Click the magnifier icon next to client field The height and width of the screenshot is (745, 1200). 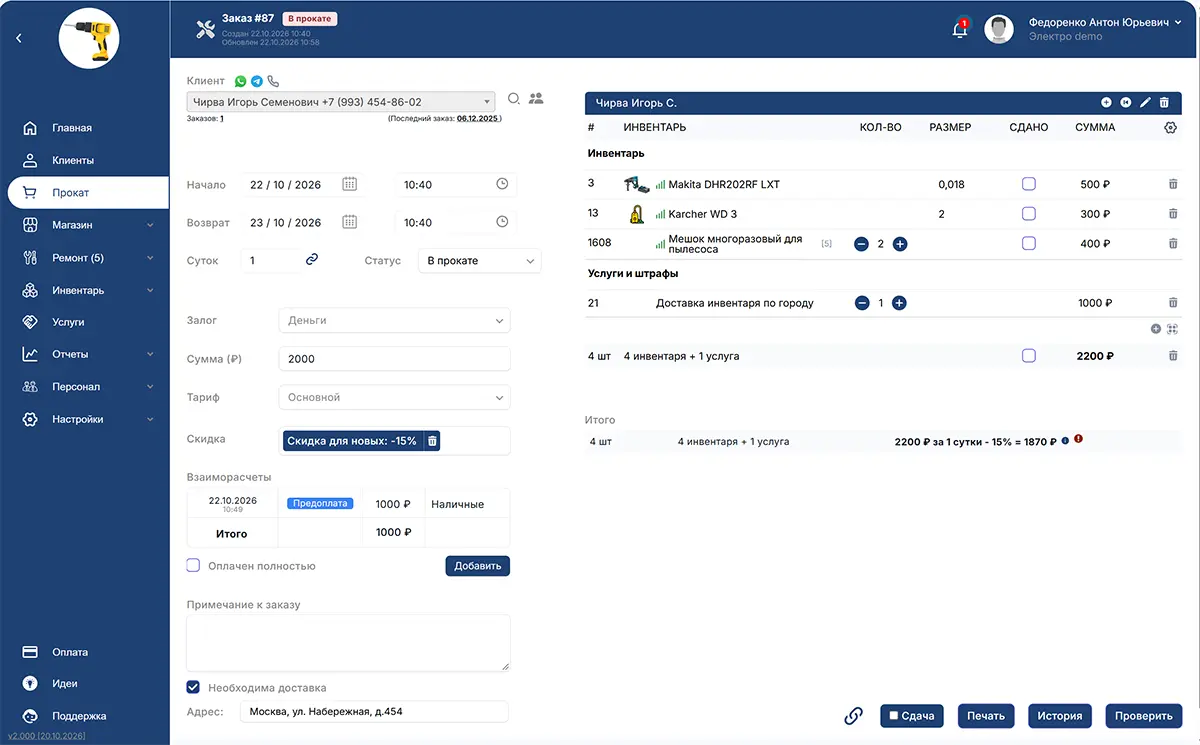click(514, 99)
